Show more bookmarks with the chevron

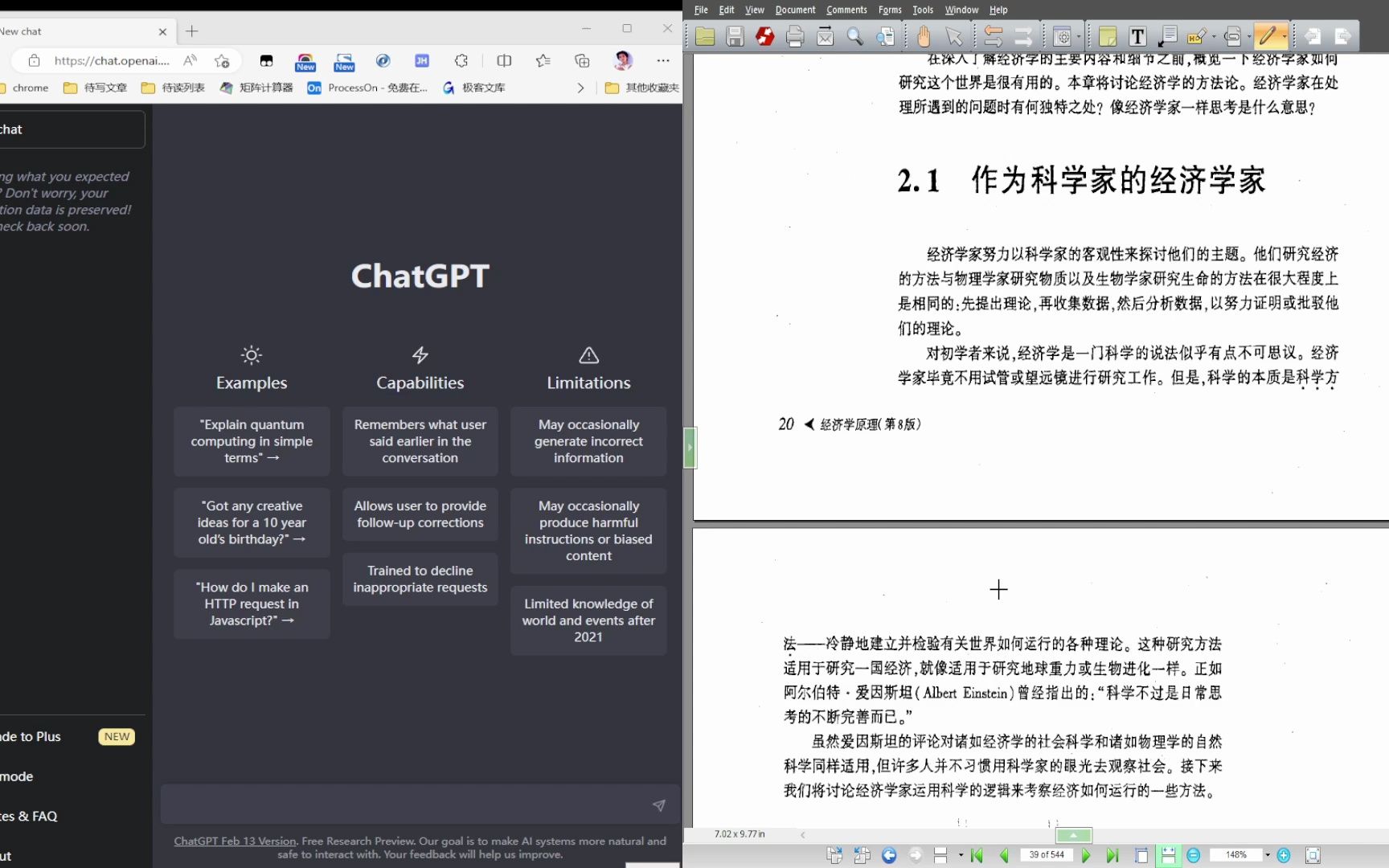pyautogui.click(x=580, y=88)
